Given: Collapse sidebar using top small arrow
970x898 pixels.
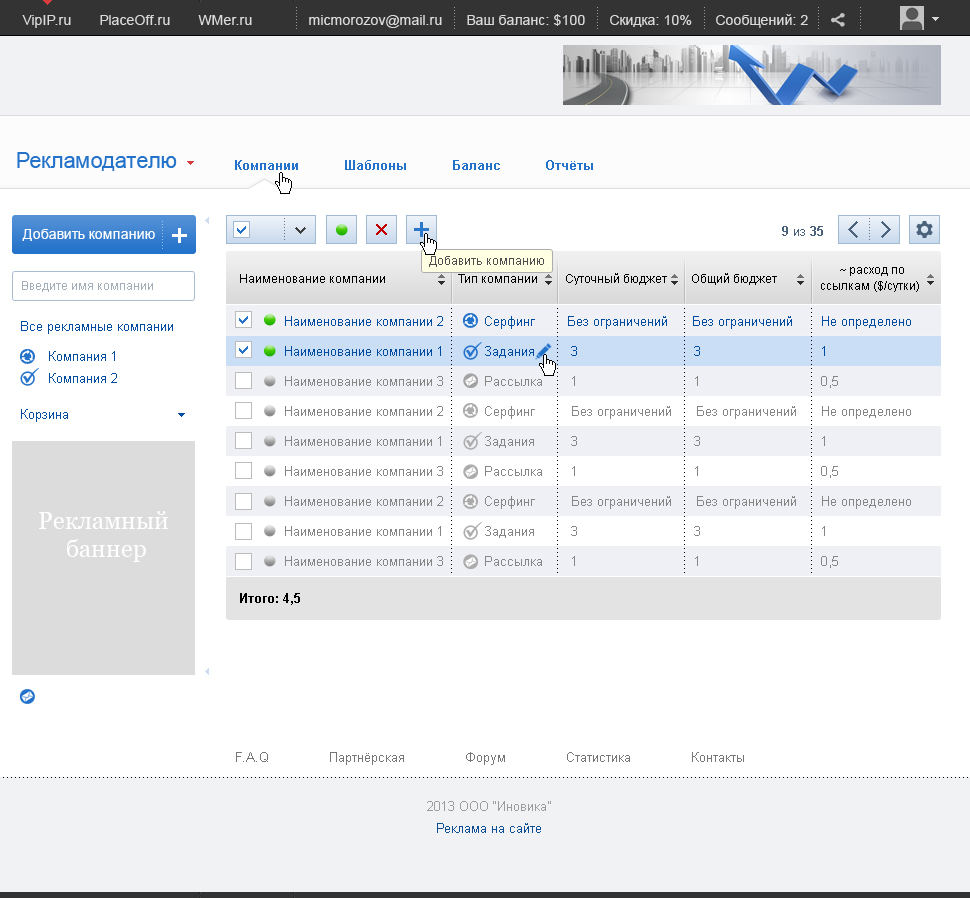Looking at the screenshot, I should click(x=207, y=220).
